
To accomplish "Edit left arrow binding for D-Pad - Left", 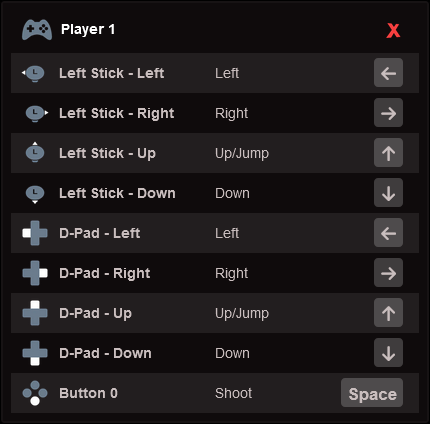I will point(388,233).
